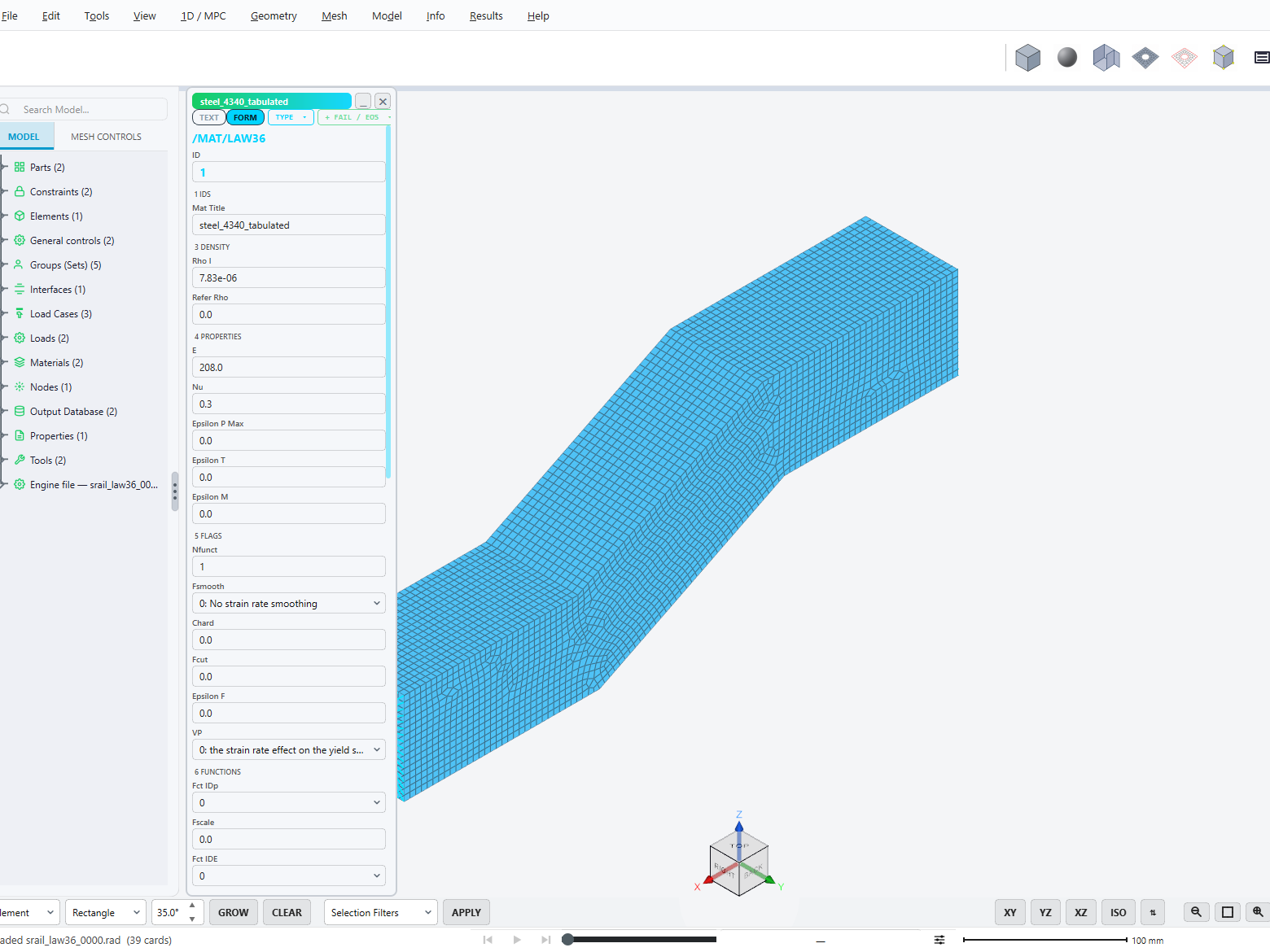Open the TYPE dropdown

[x=291, y=117]
